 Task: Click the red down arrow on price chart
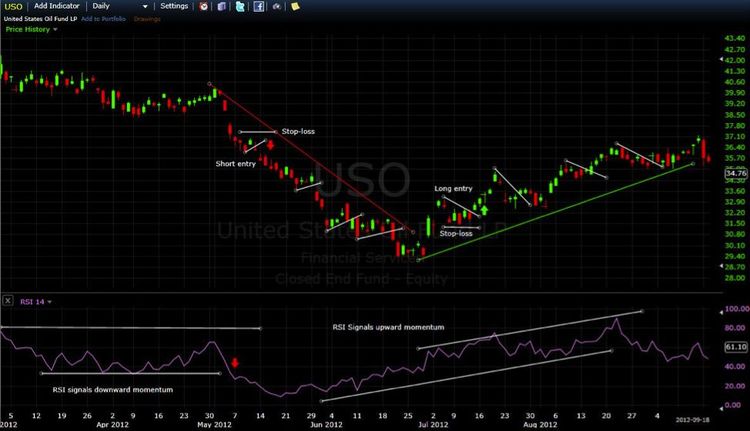coord(270,144)
